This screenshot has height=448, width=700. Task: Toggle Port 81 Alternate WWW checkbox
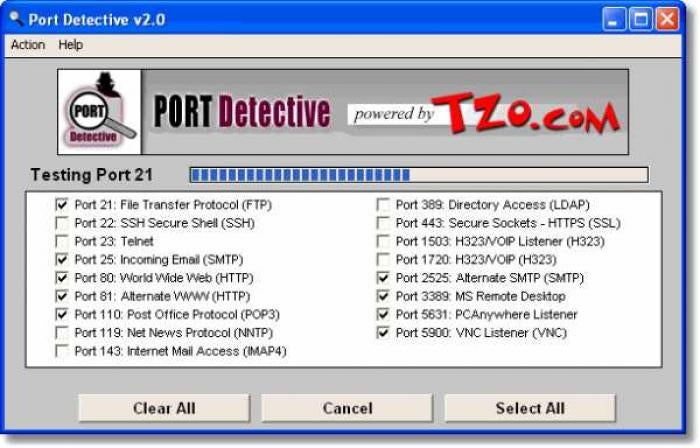point(62,296)
